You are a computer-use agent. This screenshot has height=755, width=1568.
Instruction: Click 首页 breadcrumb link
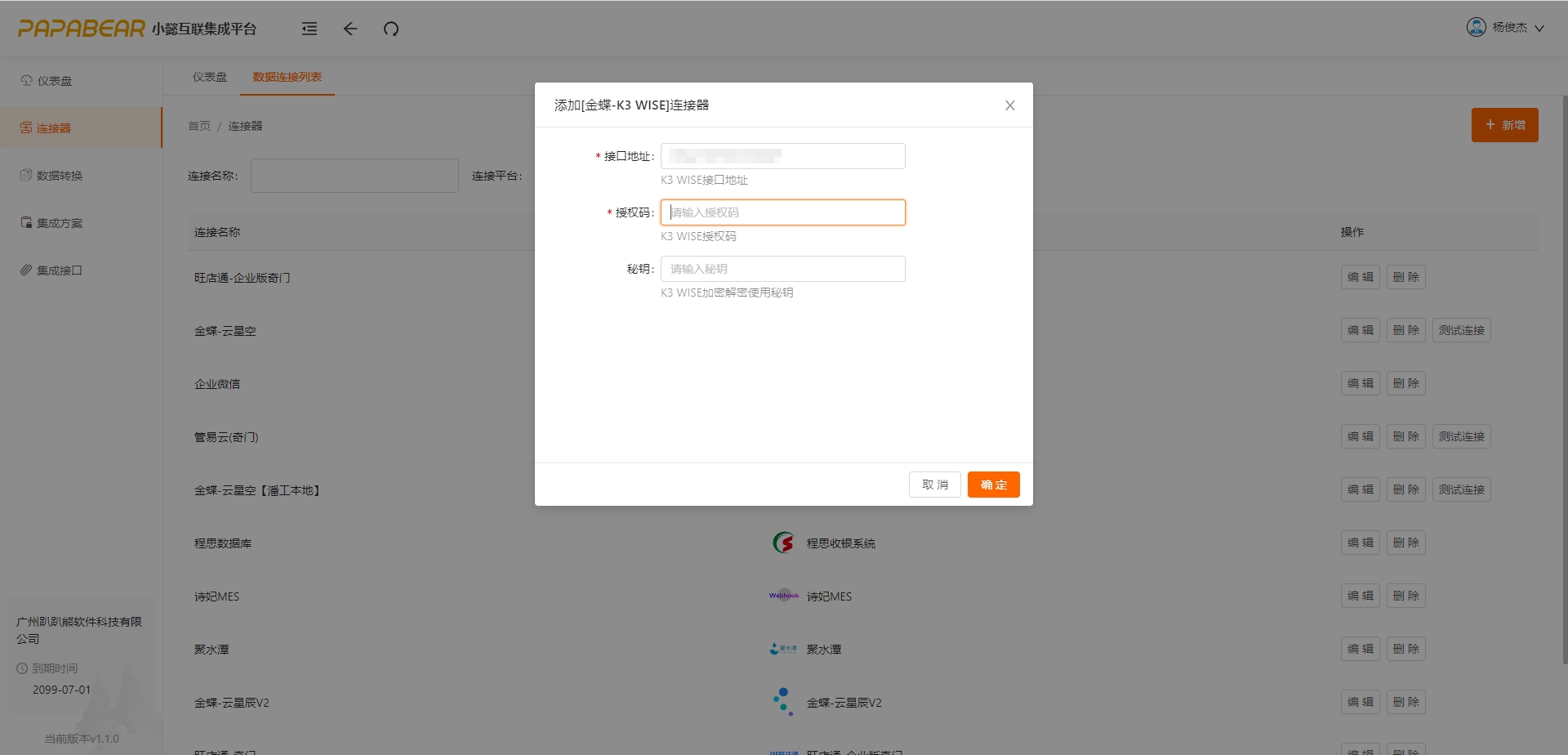[199, 126]
